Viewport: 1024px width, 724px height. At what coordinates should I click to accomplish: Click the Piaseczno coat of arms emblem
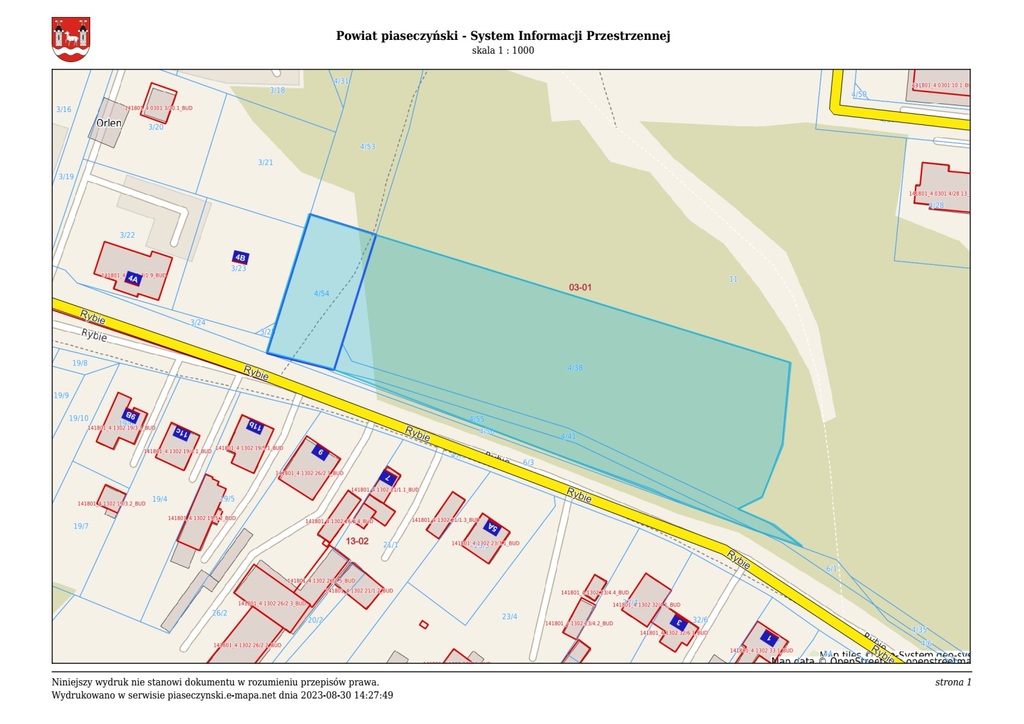click(x=70, y=39)
